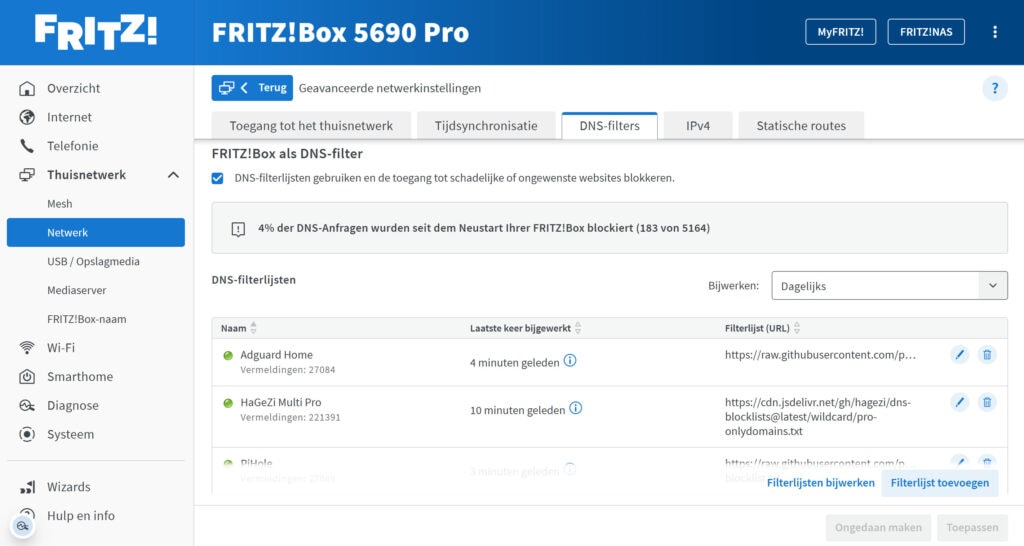Click the Thuisnetwerk devices icon
The height and width of the screenshot is (546, 1024).
tap(27, 174)
